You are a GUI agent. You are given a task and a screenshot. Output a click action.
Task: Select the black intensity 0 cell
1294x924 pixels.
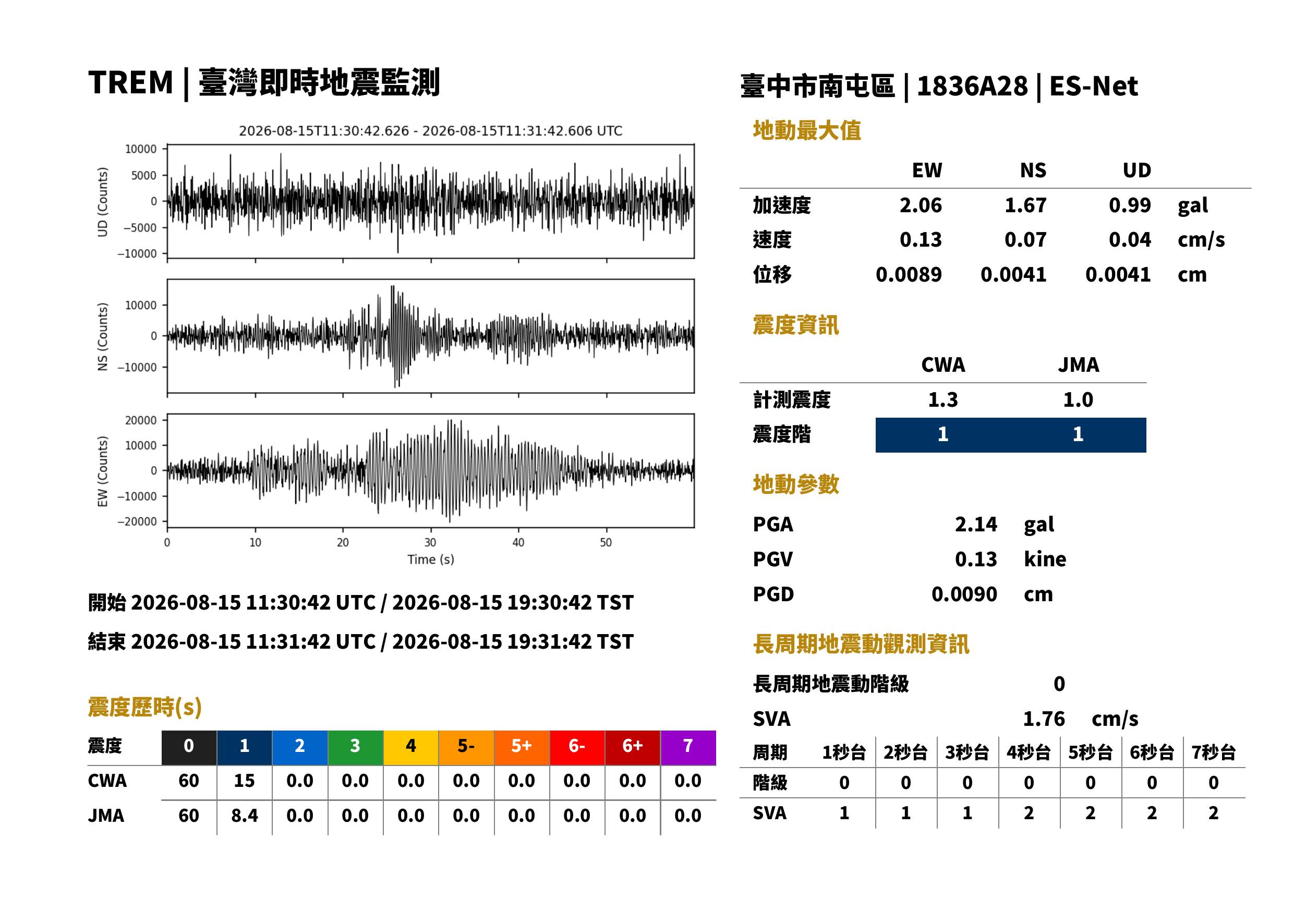[x=189, y=748]
